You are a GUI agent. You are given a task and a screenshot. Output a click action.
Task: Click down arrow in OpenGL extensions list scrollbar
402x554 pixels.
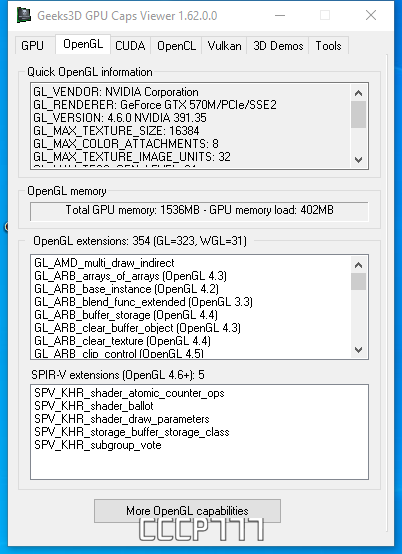pyautogui.click(x=358, y=350)
